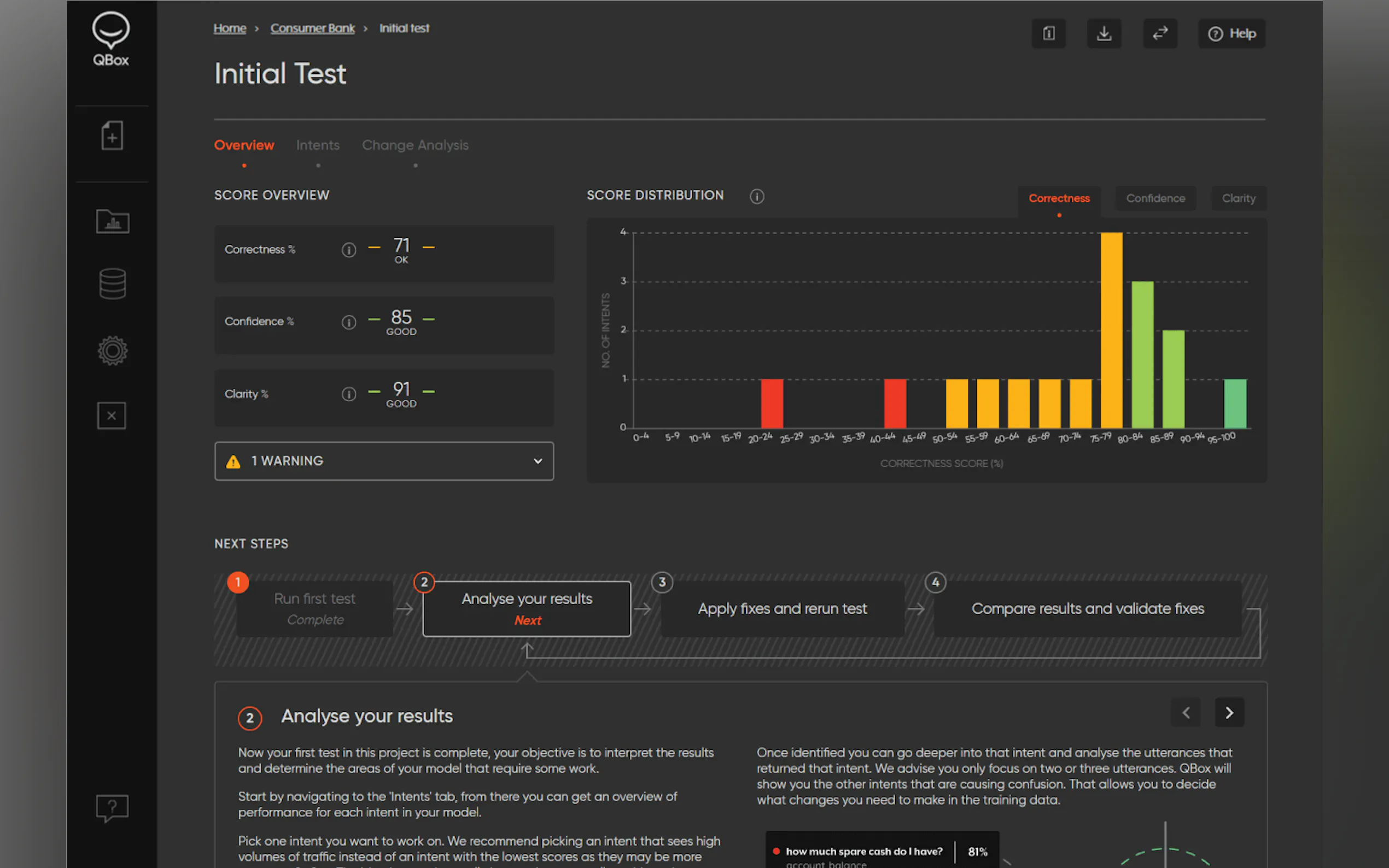The width and height of the screenshot is (1389, 868).
Task: Click the swap arrows icon in toolbar
Action: 1159,33
